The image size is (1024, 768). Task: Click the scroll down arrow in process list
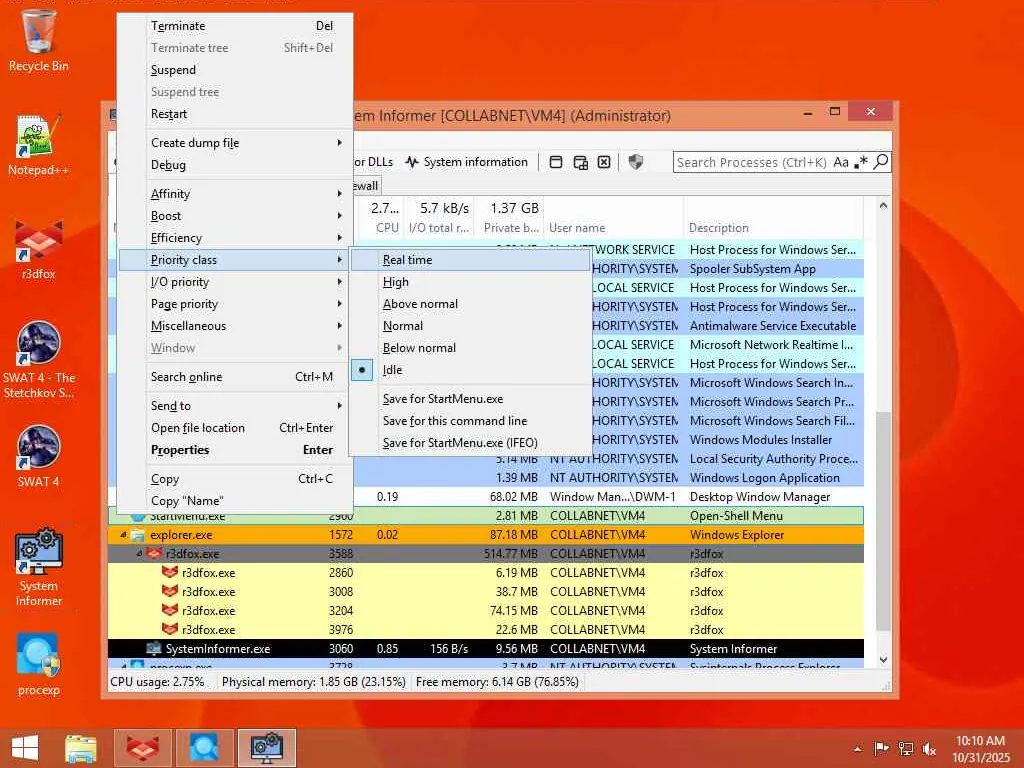click(883, 660)
